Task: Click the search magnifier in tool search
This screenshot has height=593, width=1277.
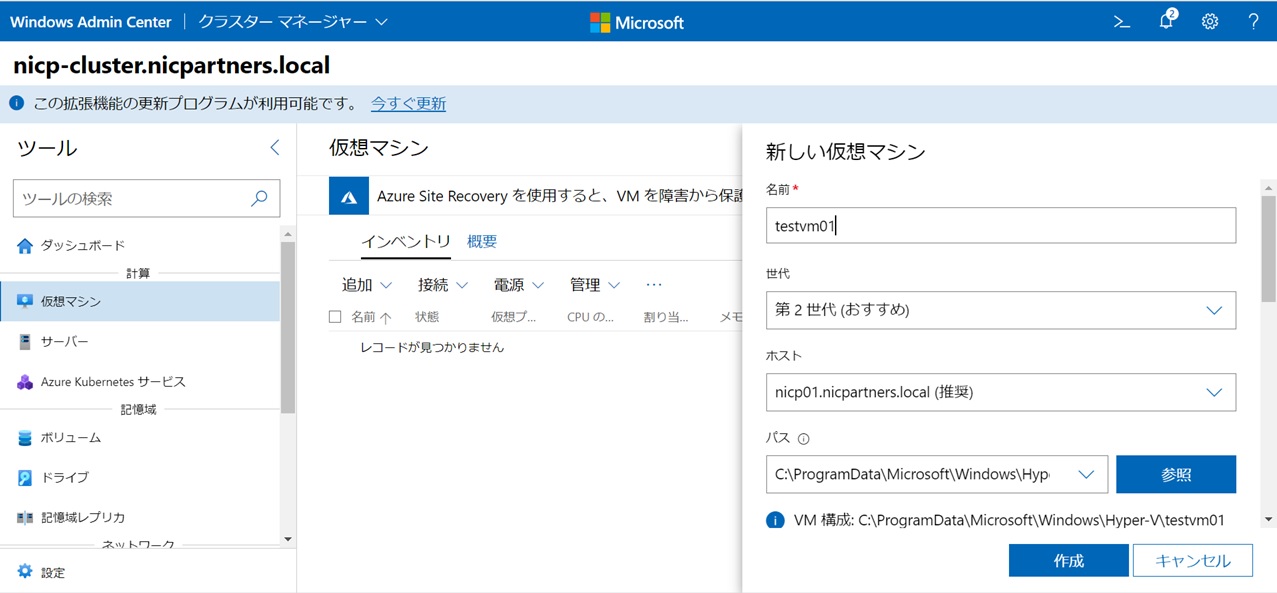Action: [259, 198]
